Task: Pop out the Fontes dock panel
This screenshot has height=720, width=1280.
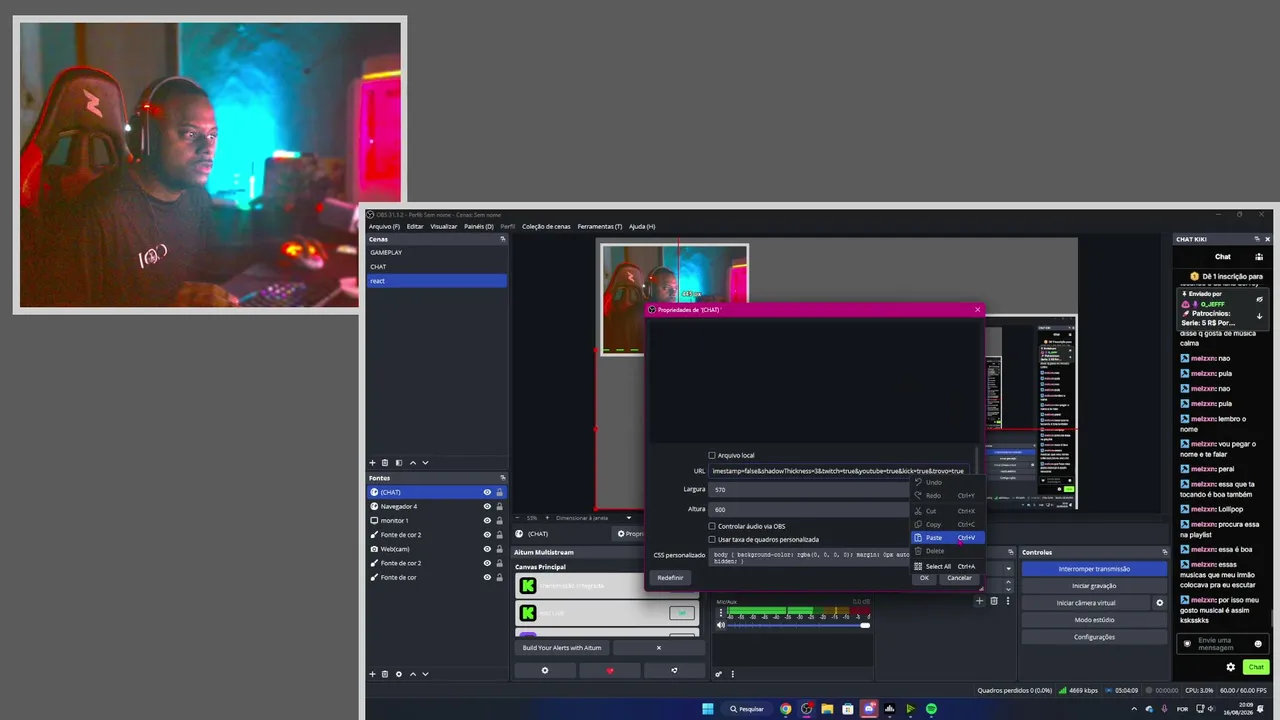Action: (x=502, y=478)
